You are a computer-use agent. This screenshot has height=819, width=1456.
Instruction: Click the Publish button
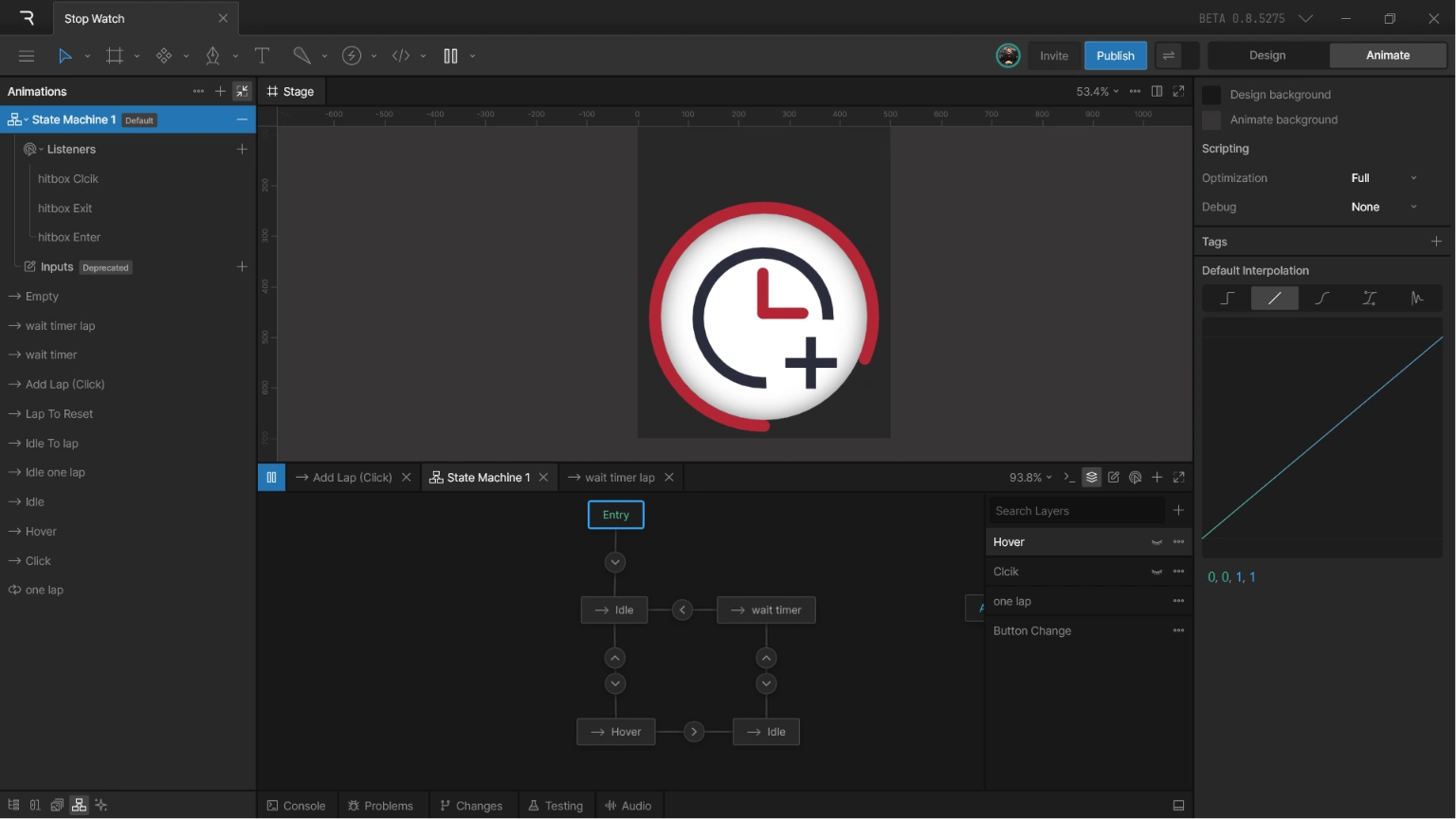click(1115, 55)
